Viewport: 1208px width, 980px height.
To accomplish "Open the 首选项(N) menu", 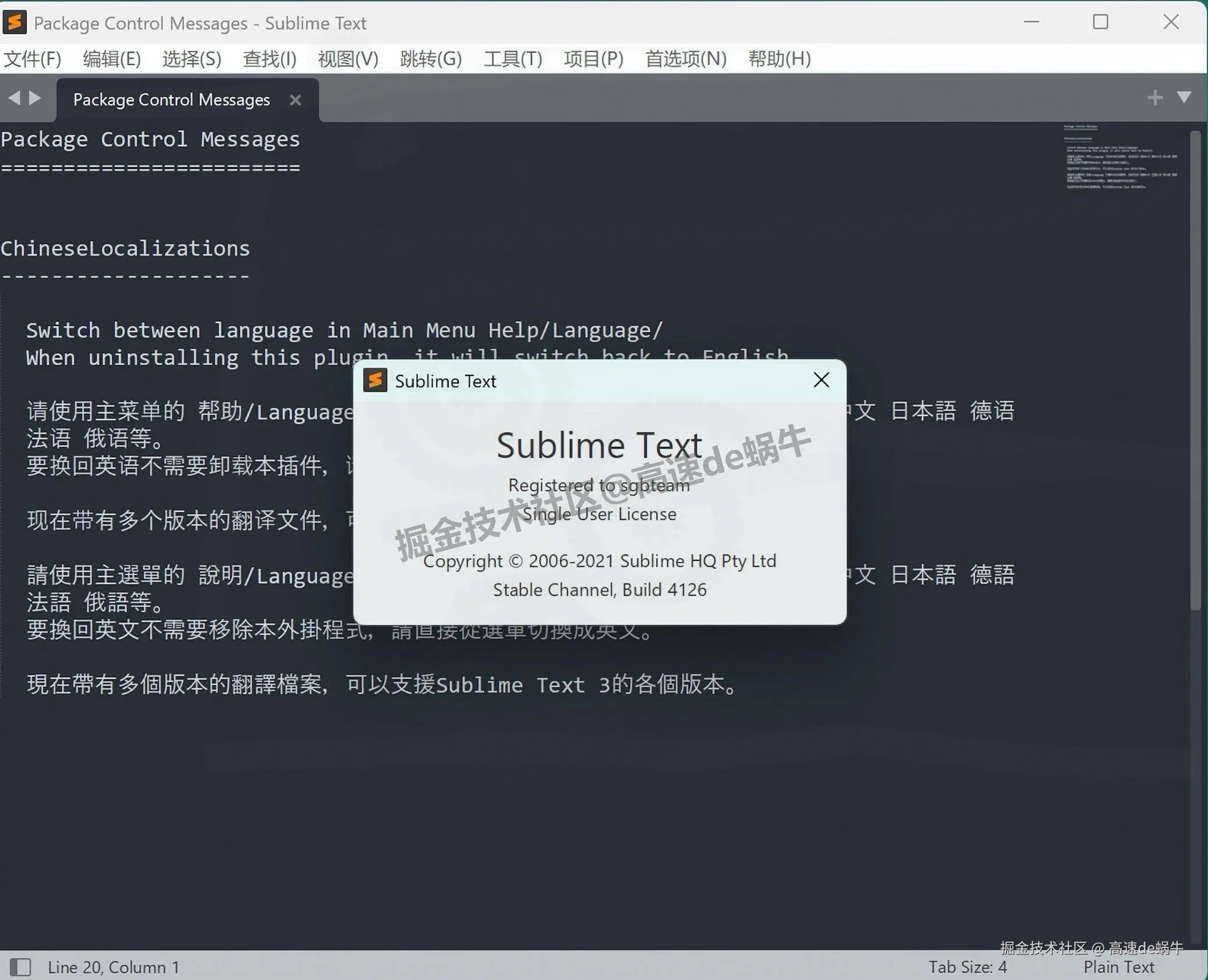I will [685, 59].
